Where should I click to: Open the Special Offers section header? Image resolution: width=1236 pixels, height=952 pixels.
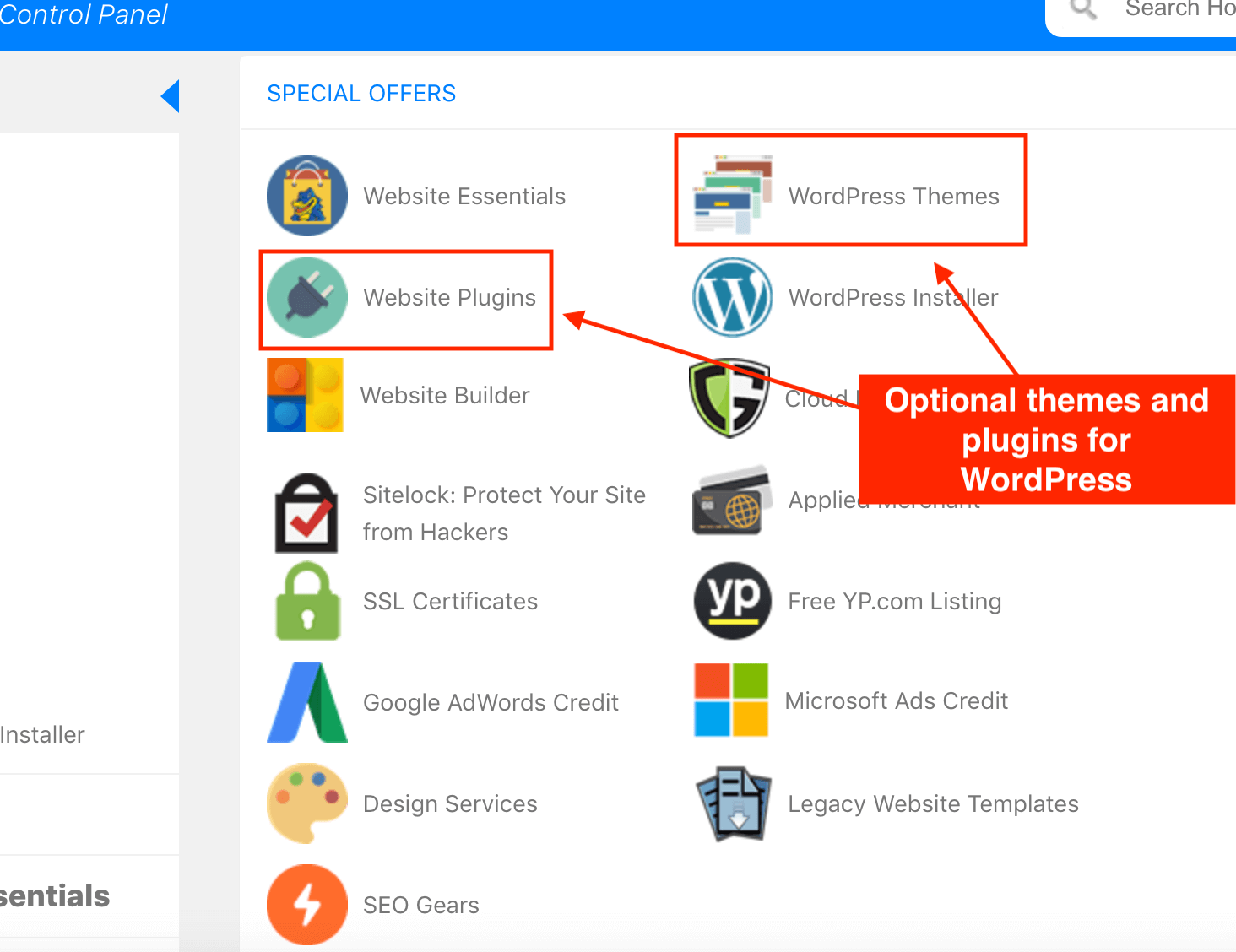[361, 93]
